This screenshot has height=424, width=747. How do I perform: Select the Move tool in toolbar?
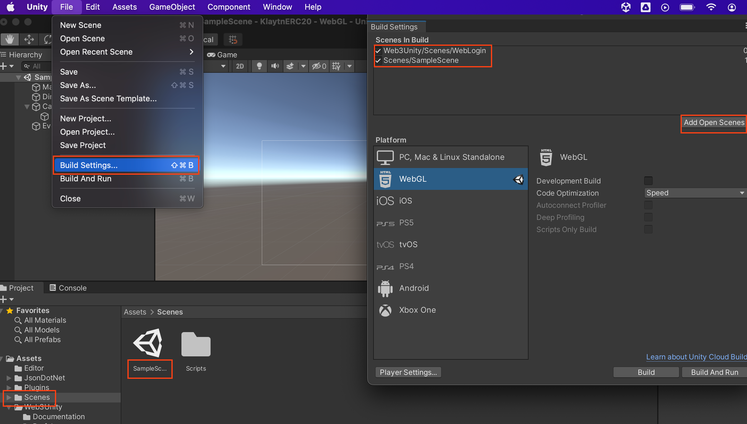[x=29, y=40]
